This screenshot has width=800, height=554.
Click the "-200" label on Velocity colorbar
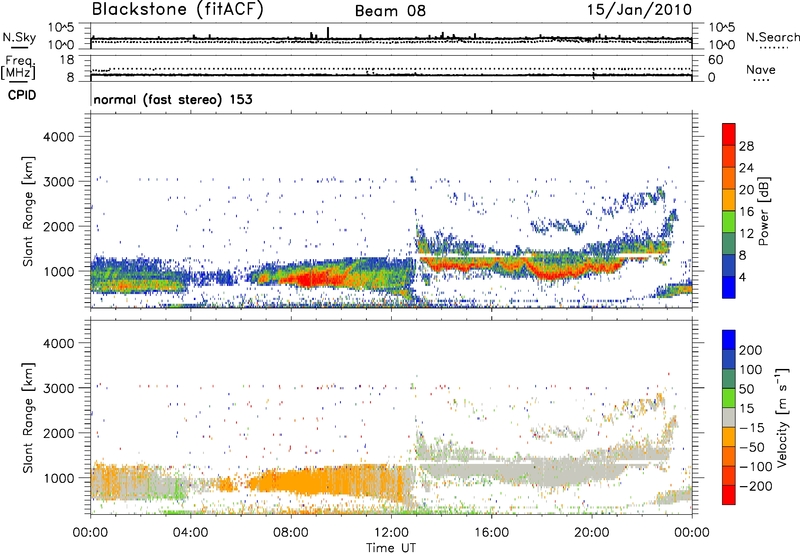(756, 486)
